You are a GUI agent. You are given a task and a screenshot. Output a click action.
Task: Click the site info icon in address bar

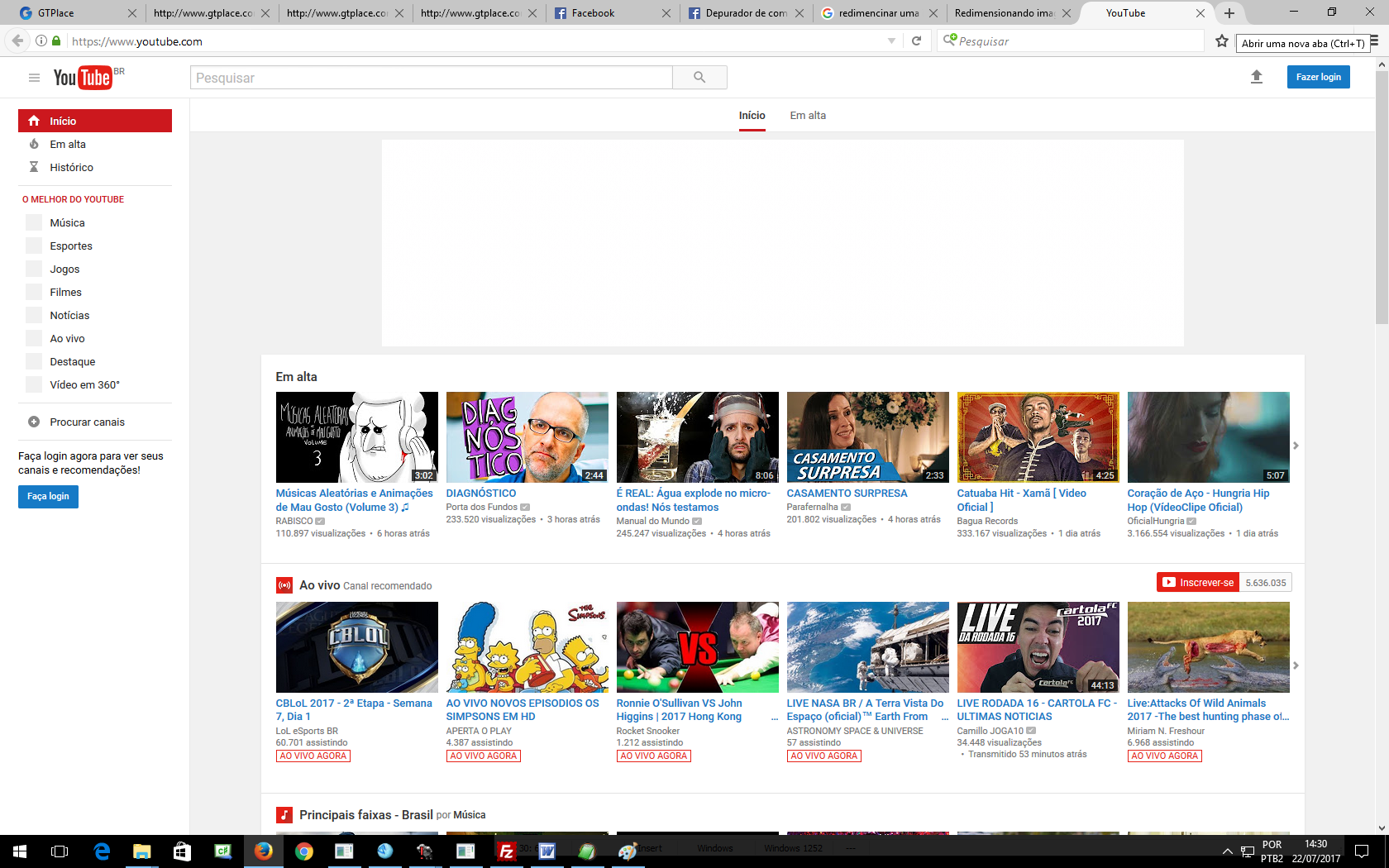[41, 41]
